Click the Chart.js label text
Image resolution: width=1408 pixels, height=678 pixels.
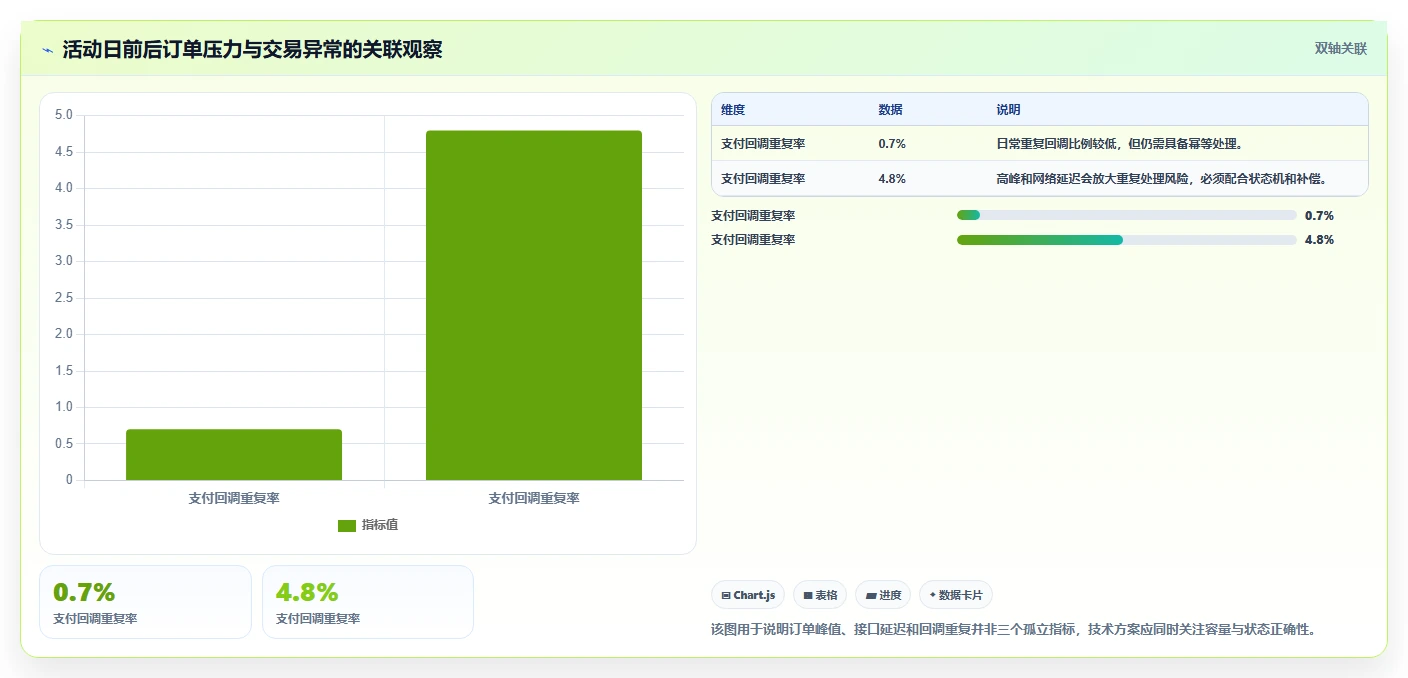[x=754, y=595]
